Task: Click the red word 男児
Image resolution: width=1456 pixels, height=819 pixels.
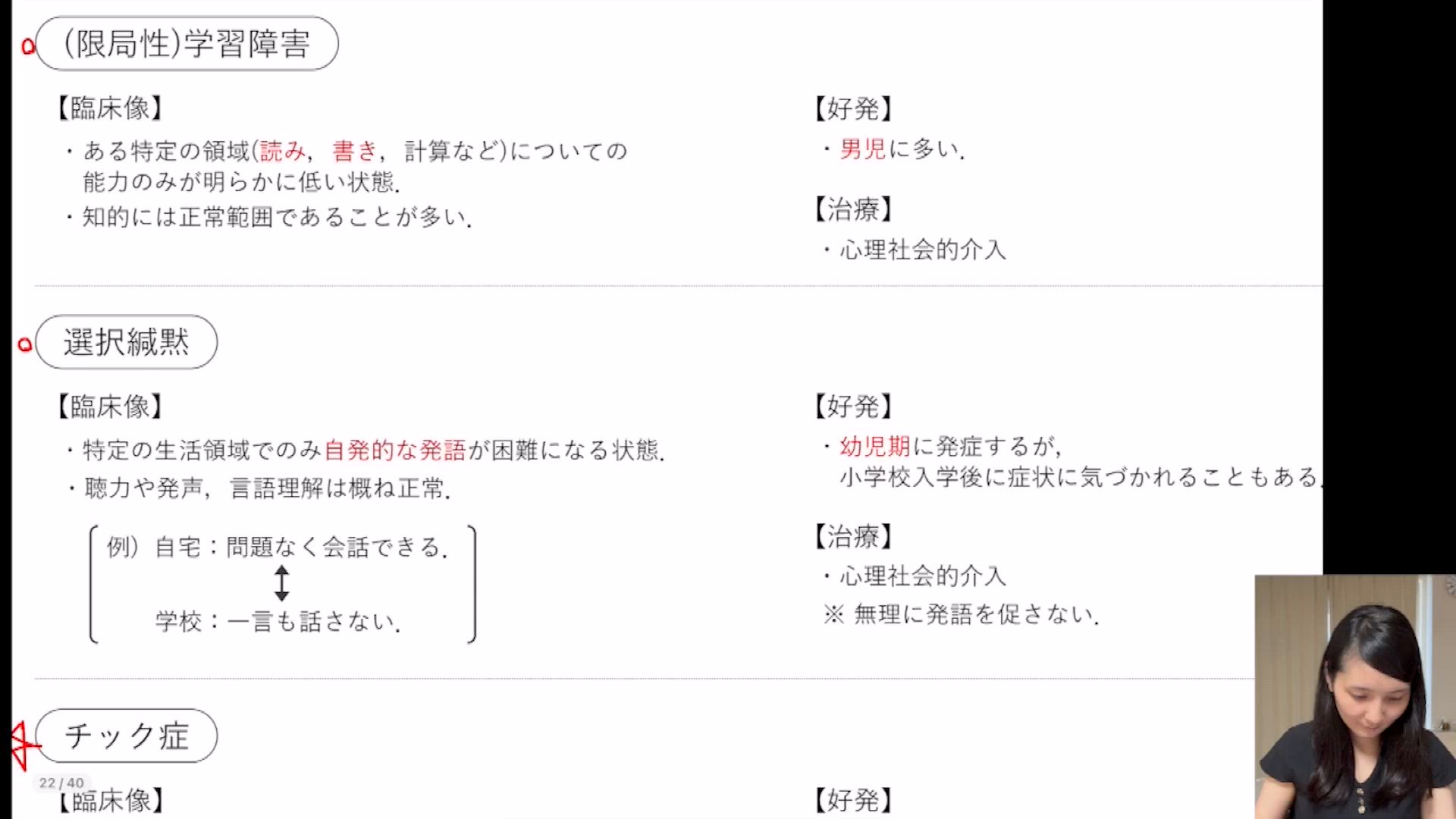Action: click(x=862, y=149)
